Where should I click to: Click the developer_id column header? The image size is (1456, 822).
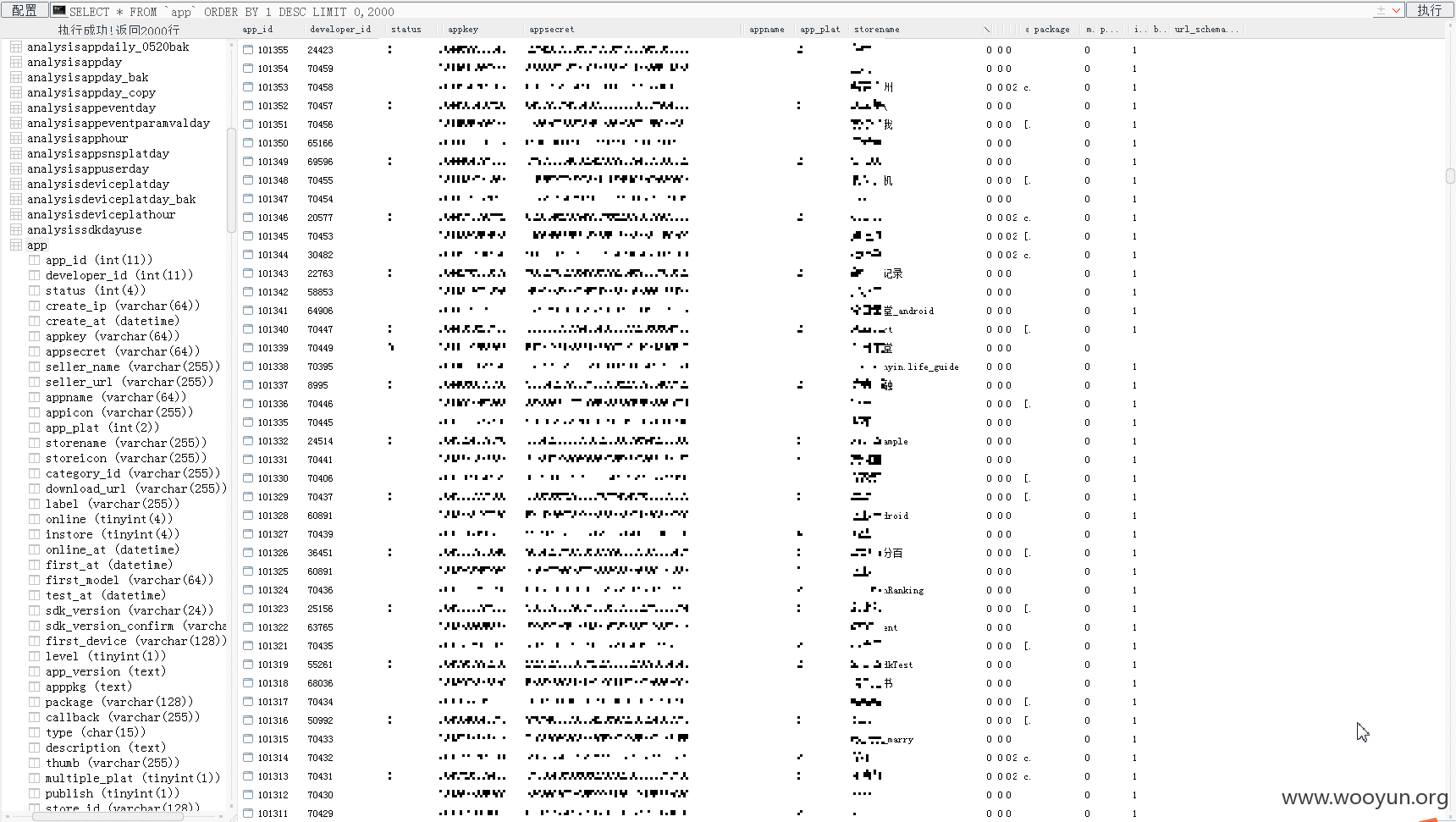pos(340,29)
